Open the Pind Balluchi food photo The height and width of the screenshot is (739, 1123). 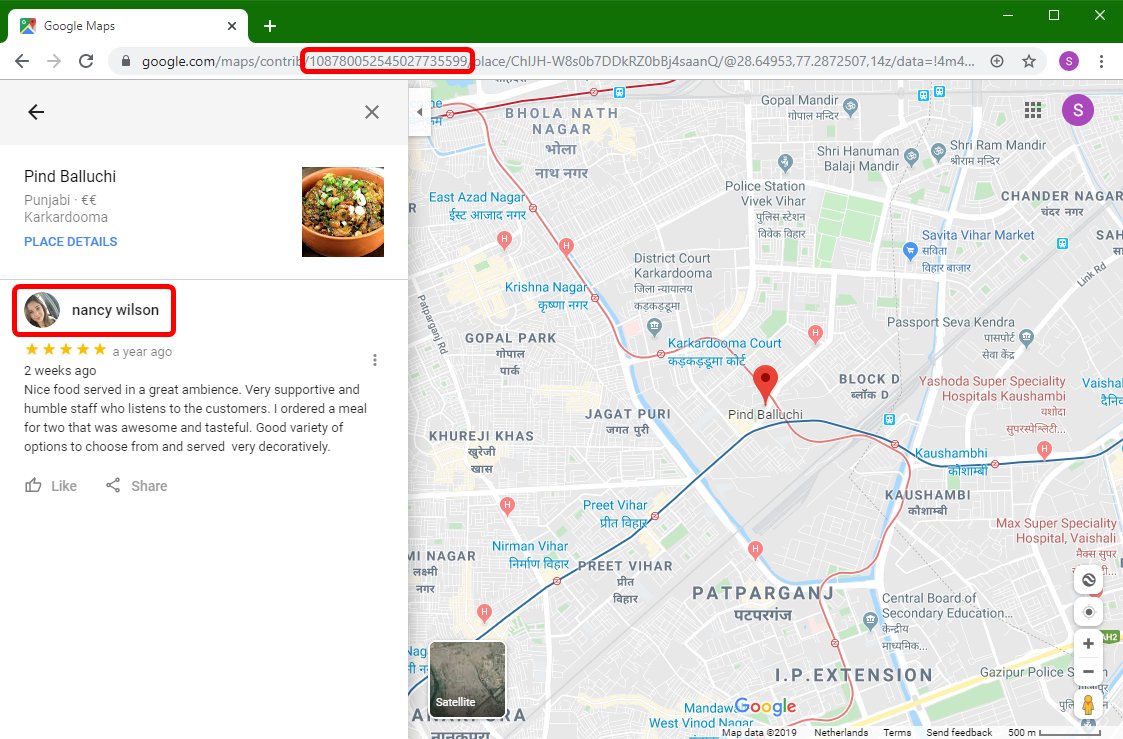click(x=342, y=211)
